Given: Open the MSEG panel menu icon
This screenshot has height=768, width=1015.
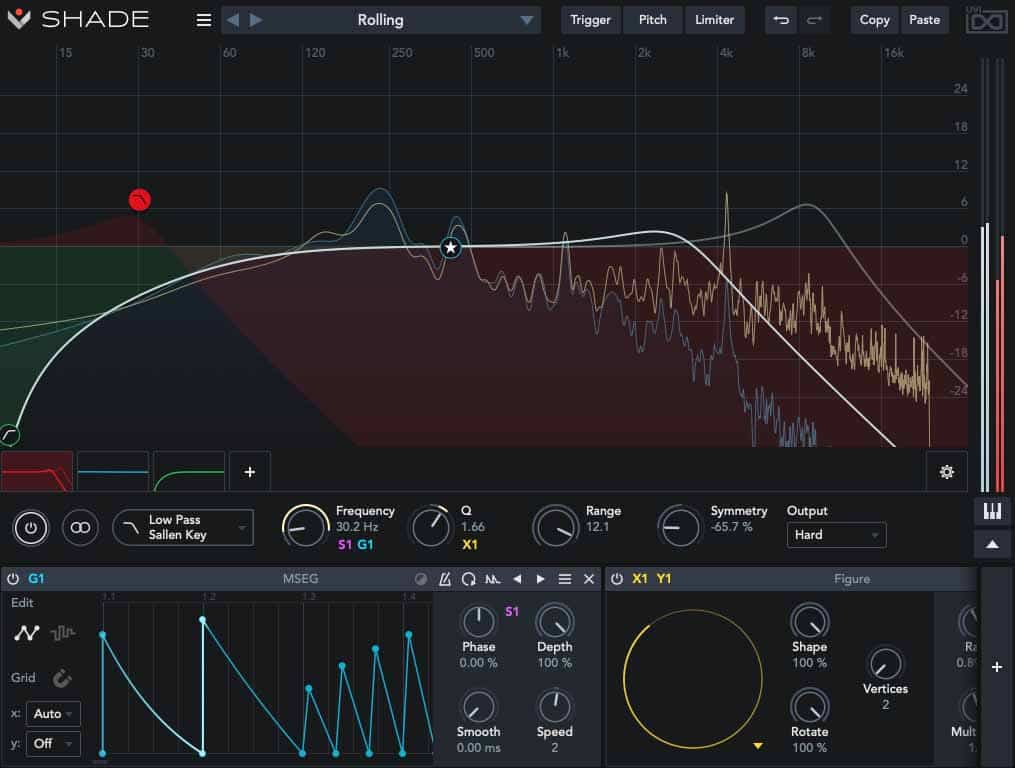Looking at the screenshot, I should 564,579.
